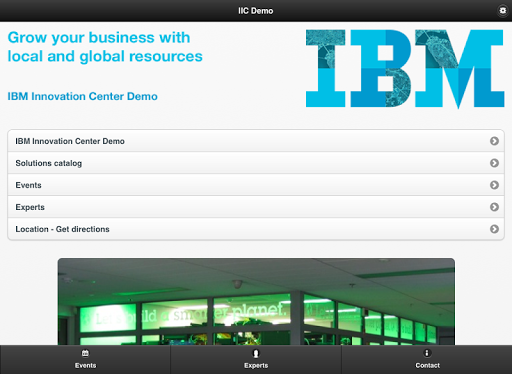Open the Solutions catalog list item
This screenshot has width=512, height=374.
[x=256, y=163]
